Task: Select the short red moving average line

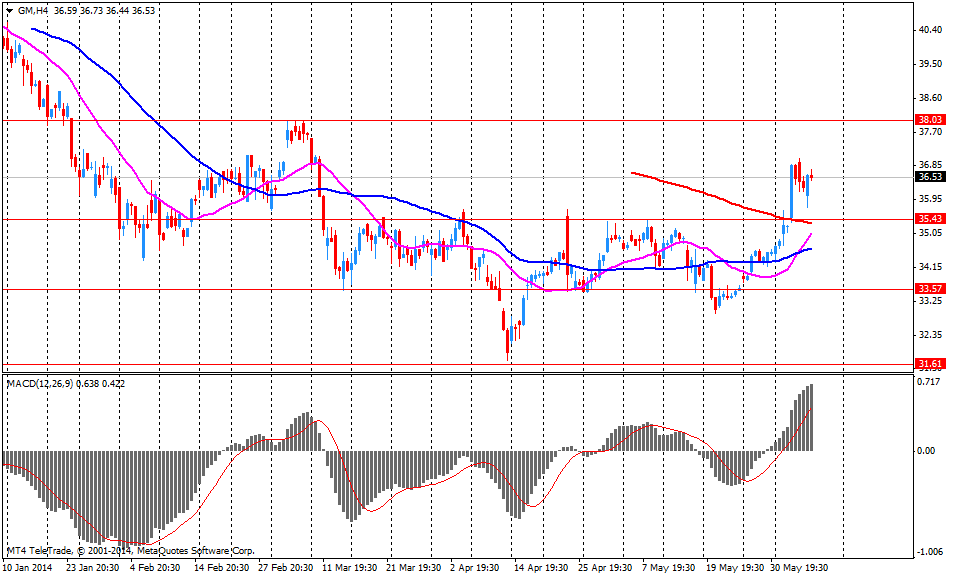Action: [x=700, y=189]
